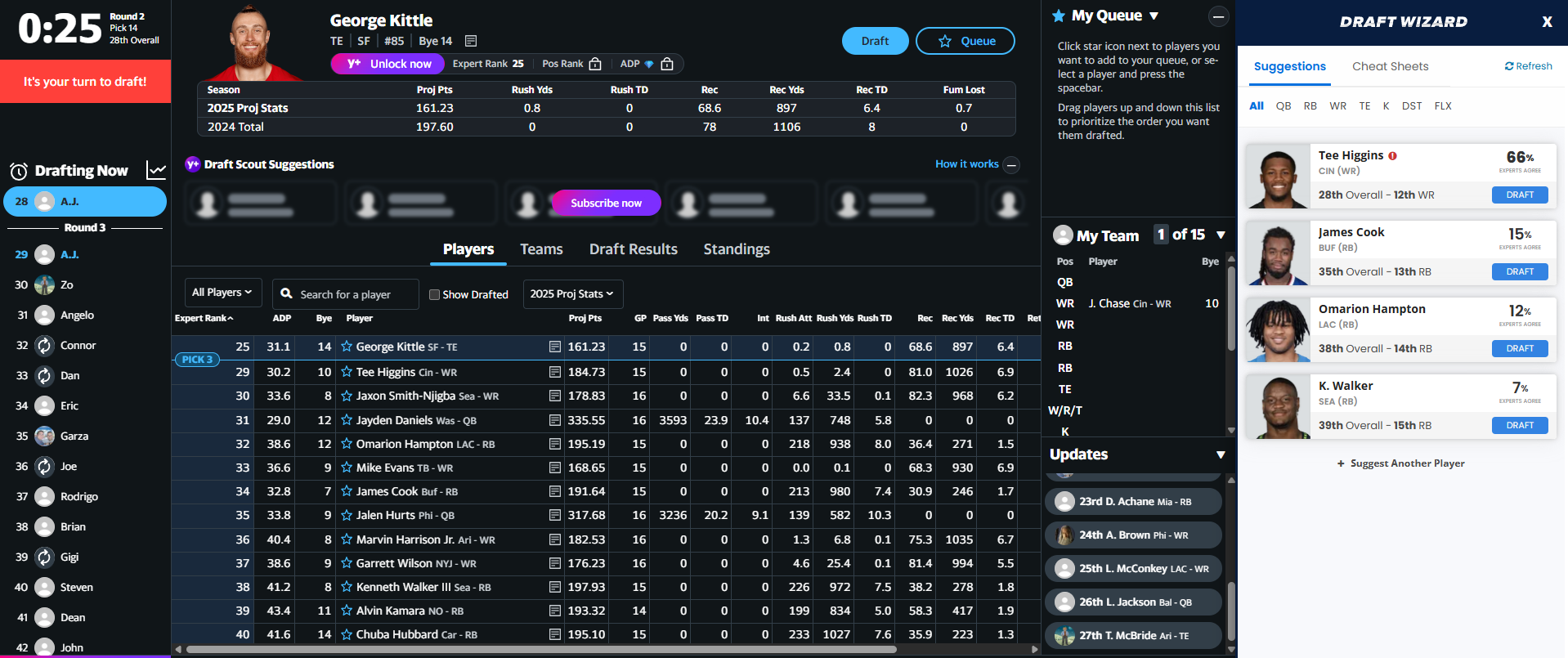The width and height of the screenshot is (1568, 658).
Task: Switch to the Draft Results tab
Action: [x=633, y=249]
